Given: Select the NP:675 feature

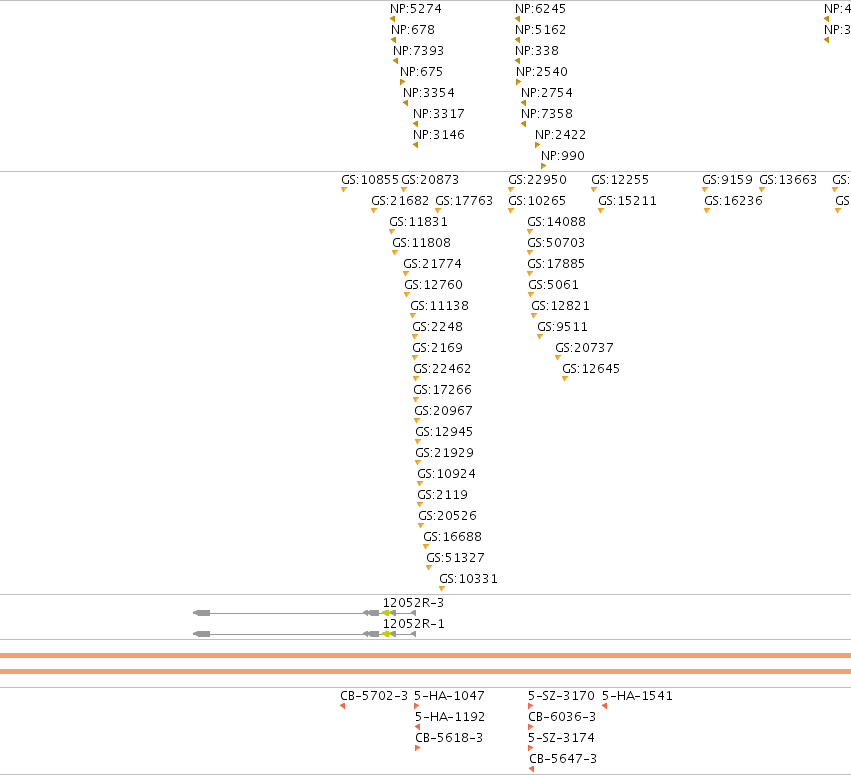Looking at the screenshot, I should click(421, 72).
